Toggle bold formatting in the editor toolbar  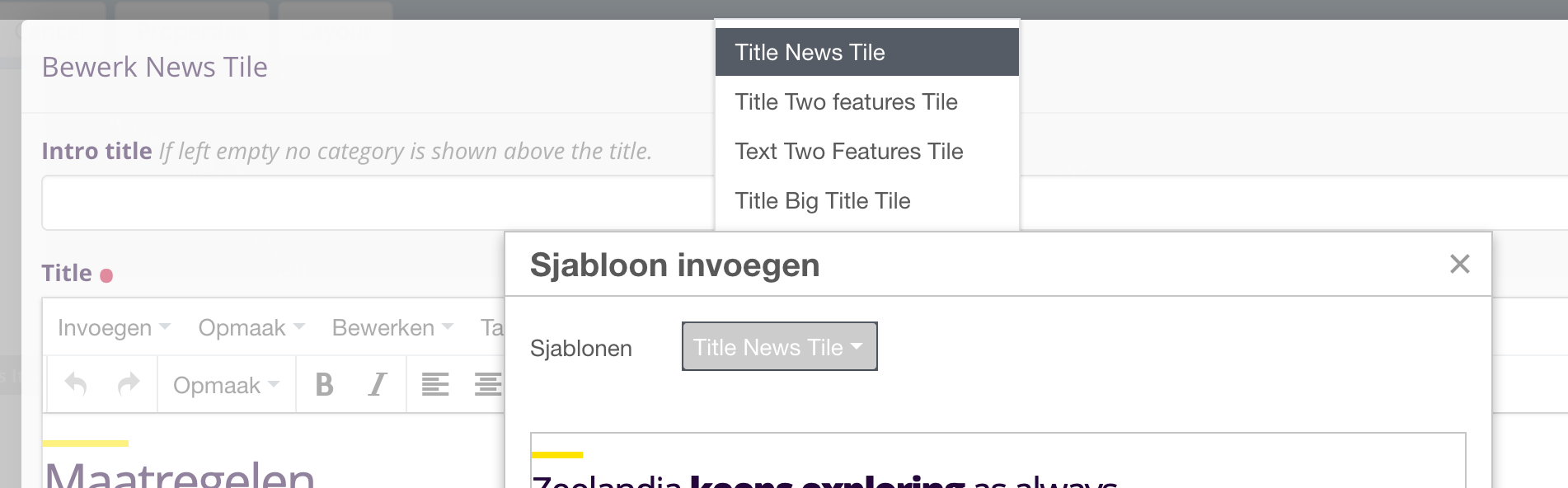coord(324,383)
